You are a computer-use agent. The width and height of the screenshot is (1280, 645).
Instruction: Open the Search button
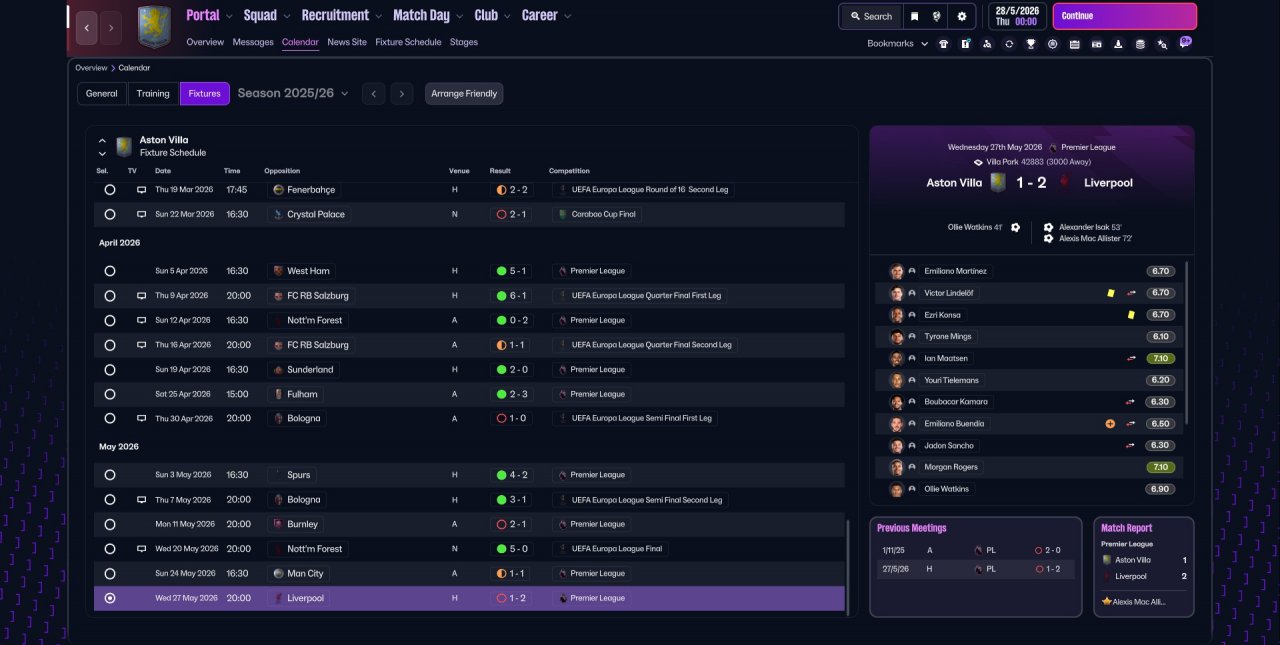[x=871, y=16]
